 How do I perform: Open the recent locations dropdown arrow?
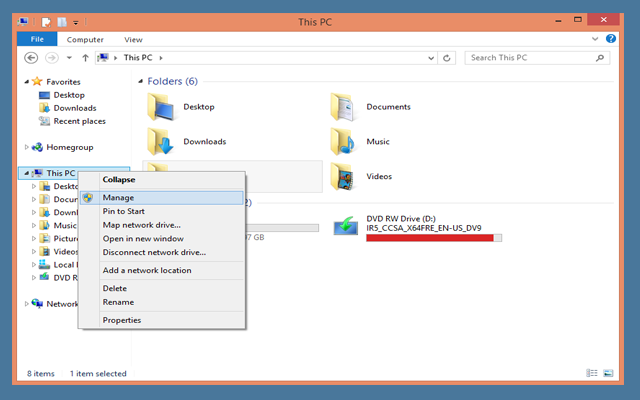[x=69, y=58]
